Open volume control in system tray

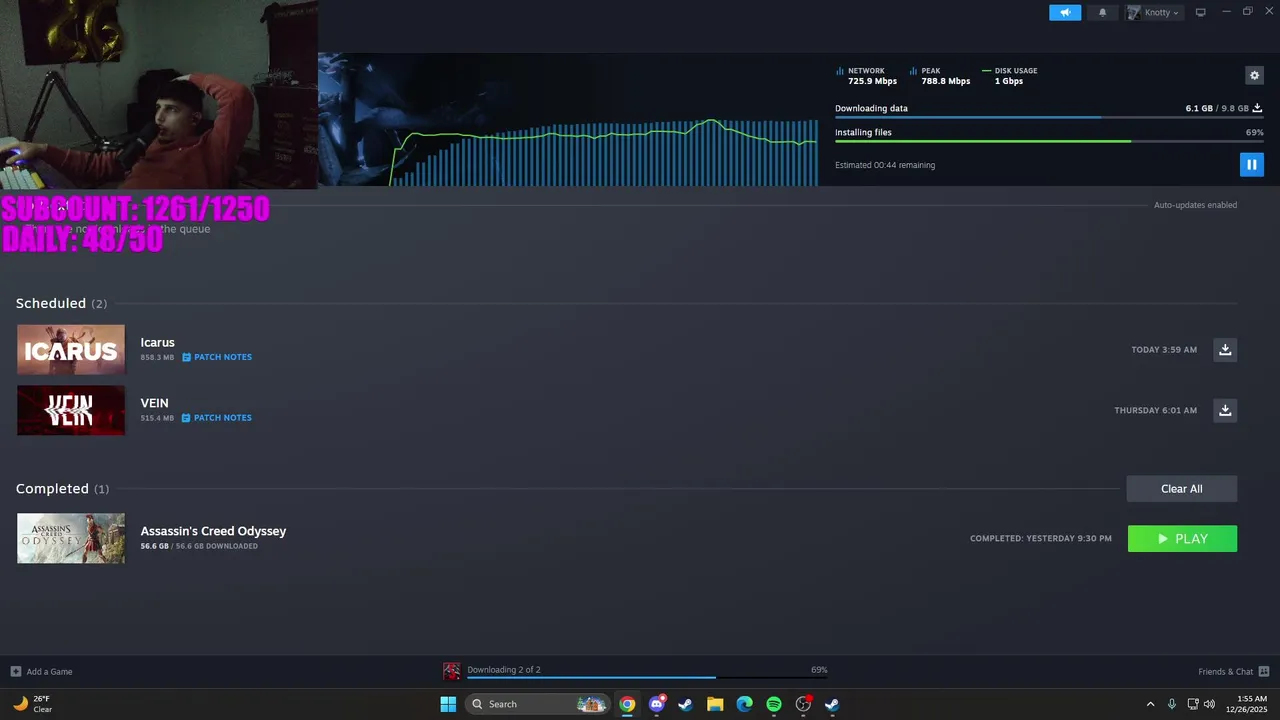pyautogui.click(x=1210, y=704)
